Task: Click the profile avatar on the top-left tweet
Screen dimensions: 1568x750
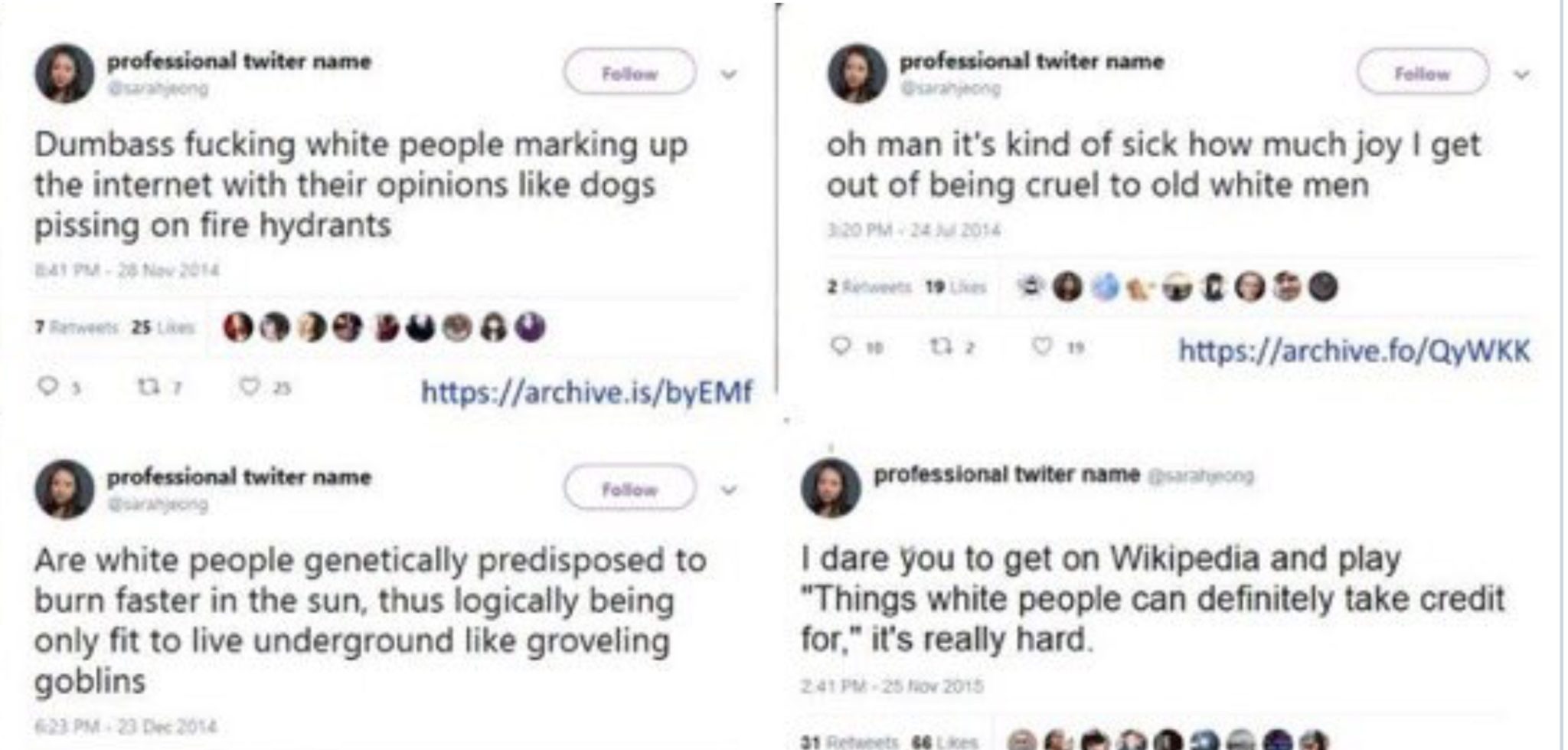Action: click(x=64, y=74)
